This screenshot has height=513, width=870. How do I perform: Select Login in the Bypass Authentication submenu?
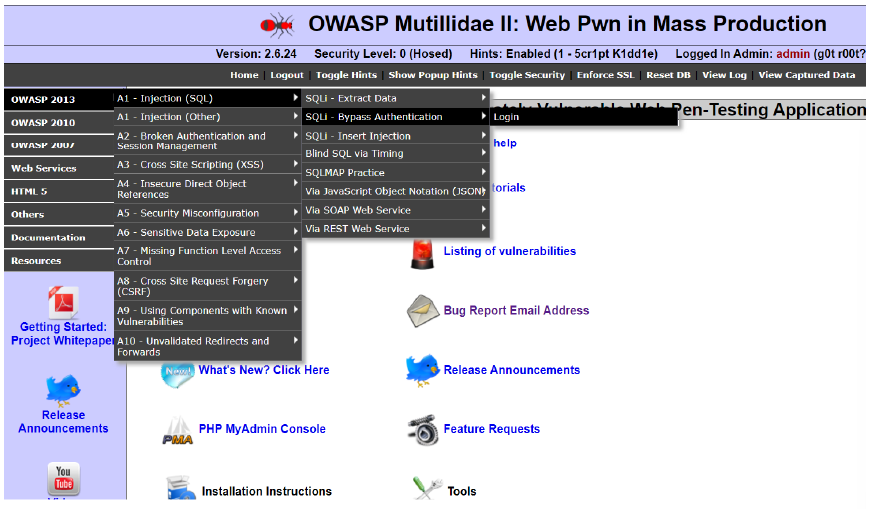tap(583, 117)
